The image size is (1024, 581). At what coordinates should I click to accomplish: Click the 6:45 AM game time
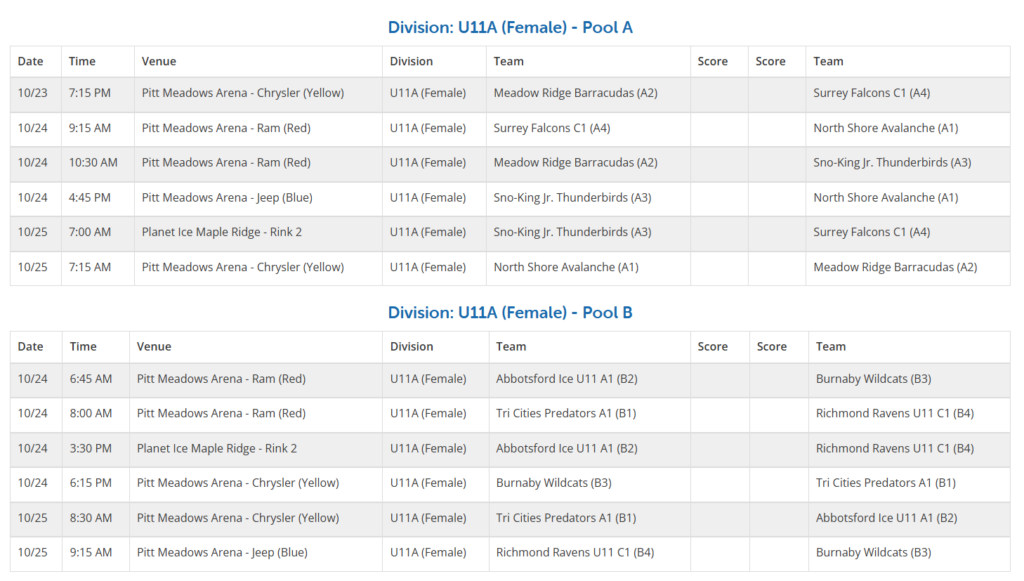(91, 379)
